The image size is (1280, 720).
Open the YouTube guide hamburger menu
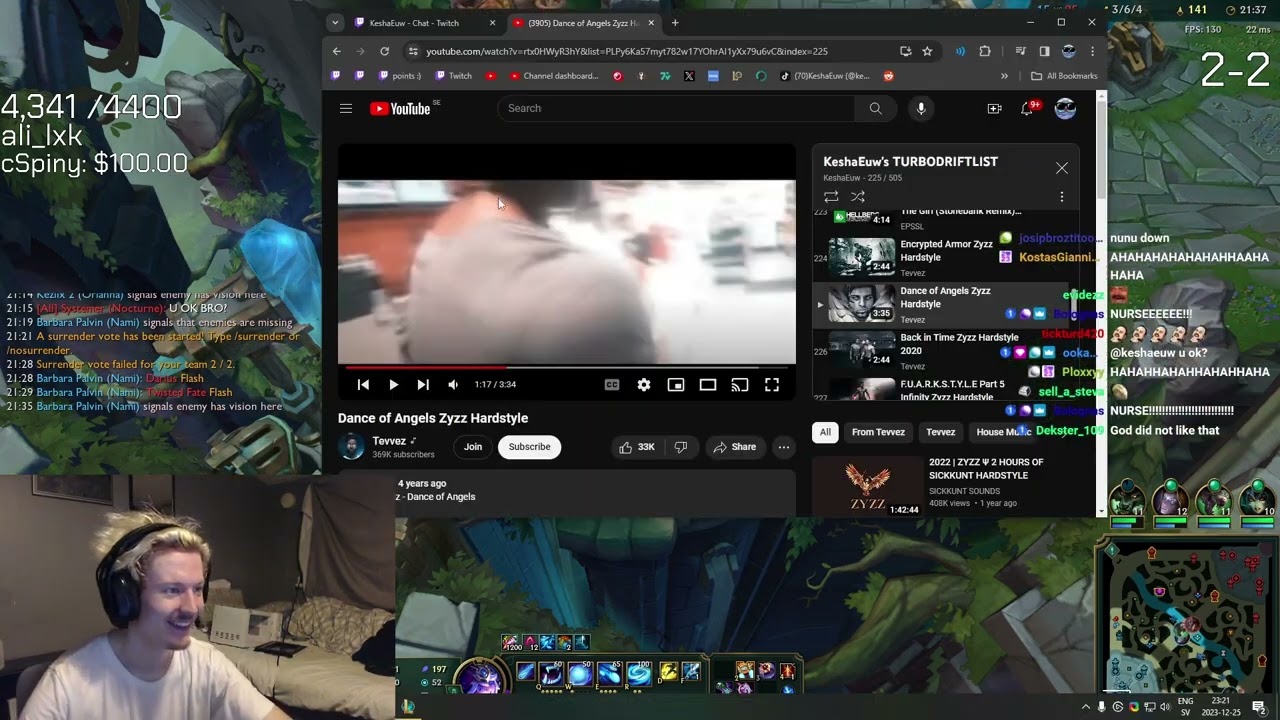tap(346, 109)
